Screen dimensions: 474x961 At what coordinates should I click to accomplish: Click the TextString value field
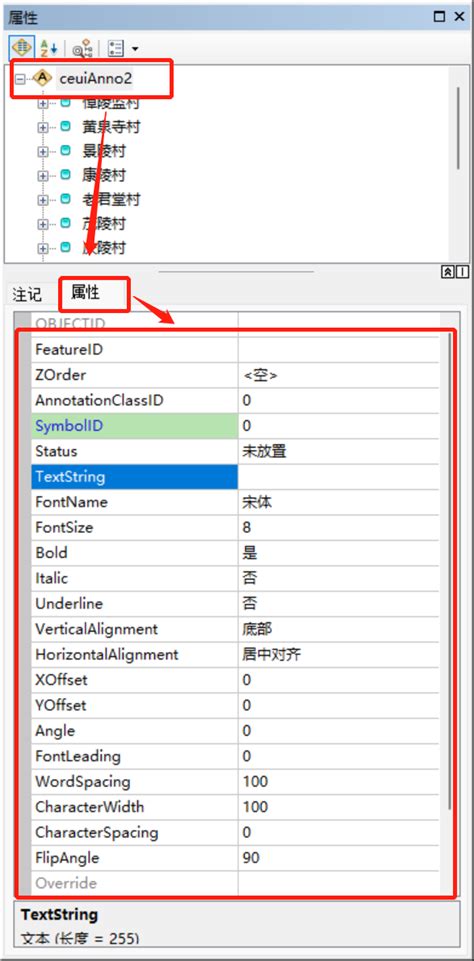[338, 477]
